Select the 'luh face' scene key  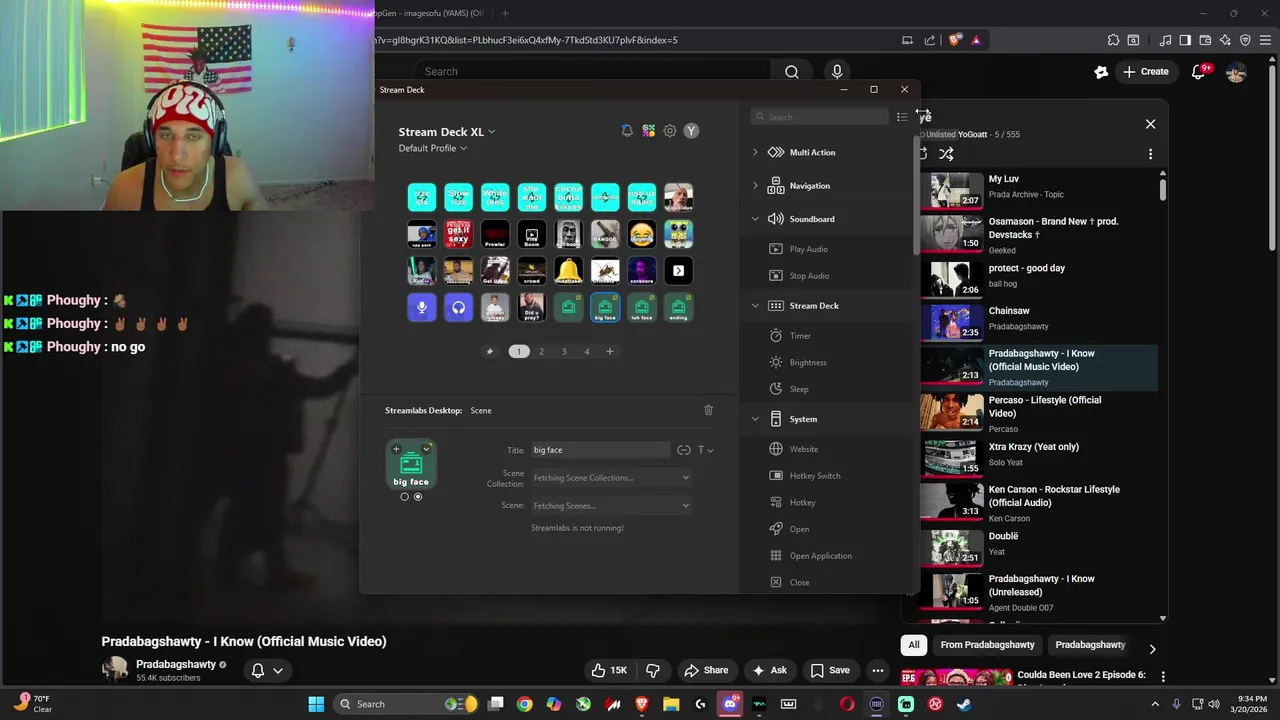tap(642, 307)
